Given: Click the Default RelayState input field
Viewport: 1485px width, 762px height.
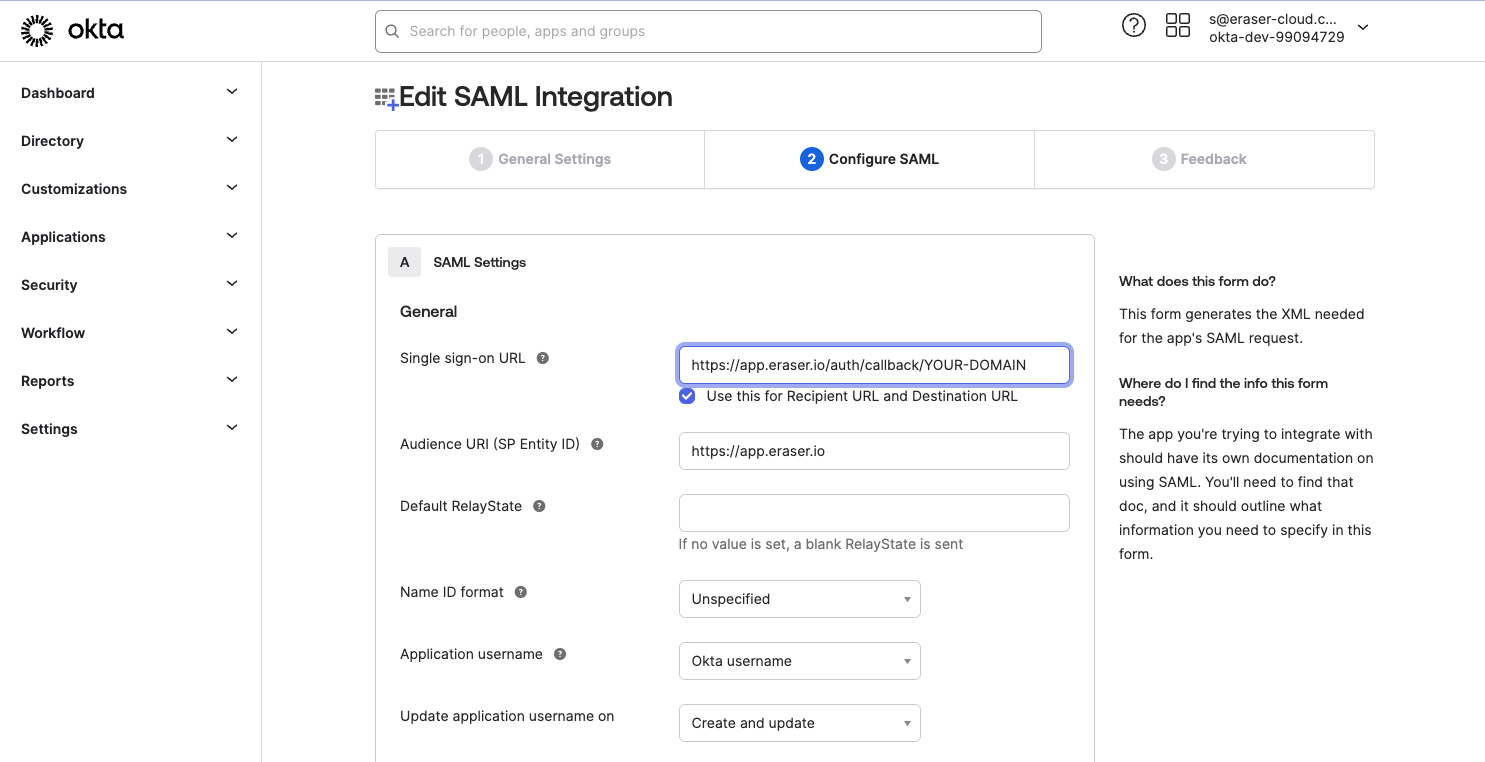Looking at the screenshot, I should point(874,513).
